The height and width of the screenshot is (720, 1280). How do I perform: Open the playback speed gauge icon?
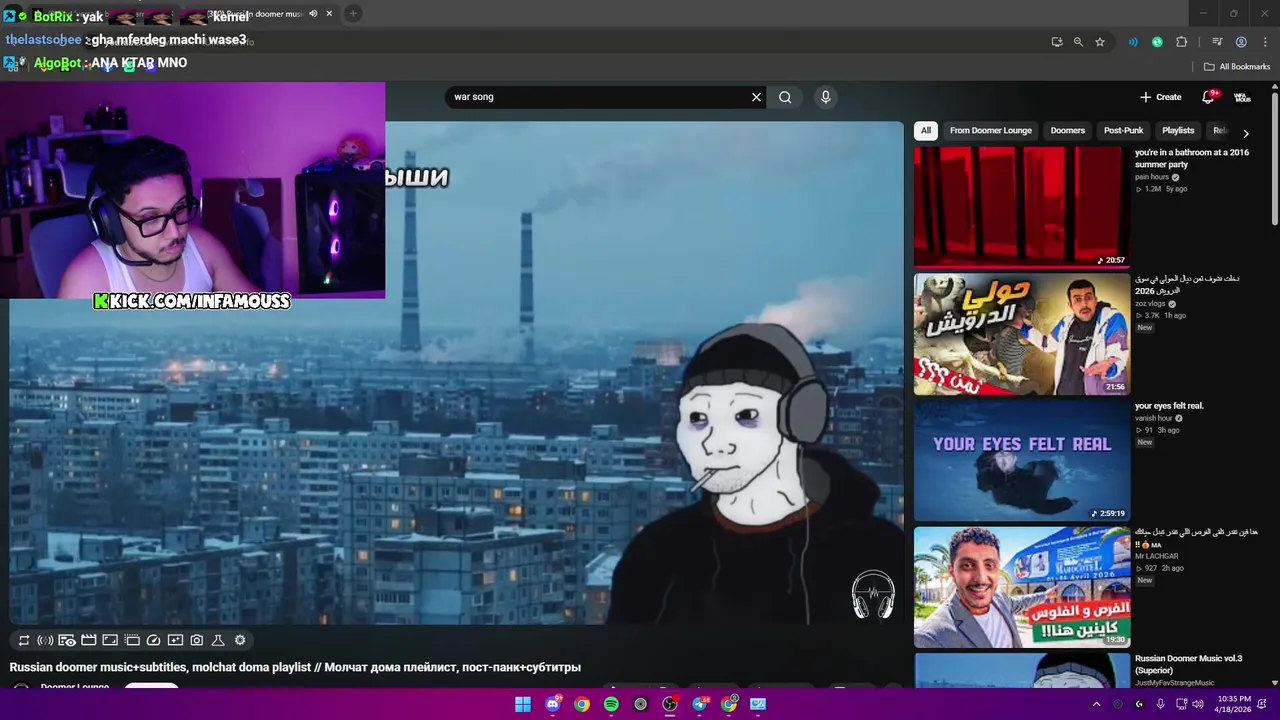click(153, 640)
